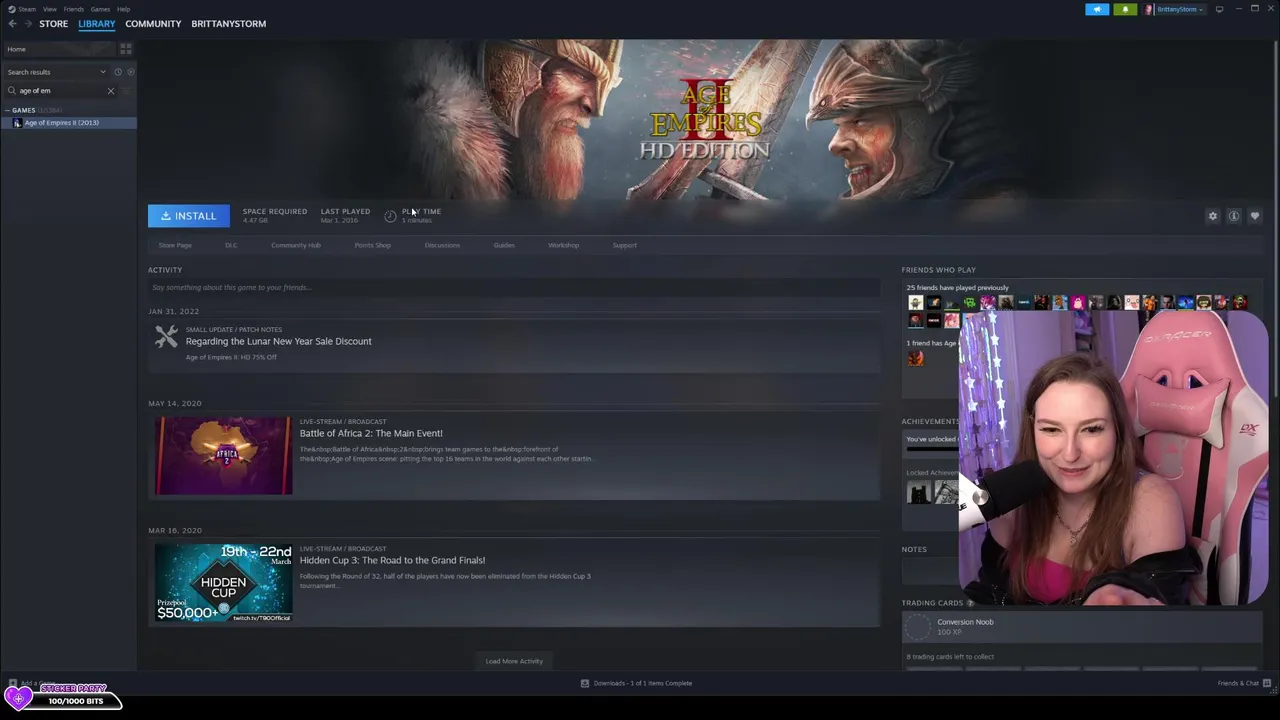Image resolution: width=1280 pixels, height=720 pixels.
Task: Switch to the COMMUNITY tab
Action: (153, 24)
